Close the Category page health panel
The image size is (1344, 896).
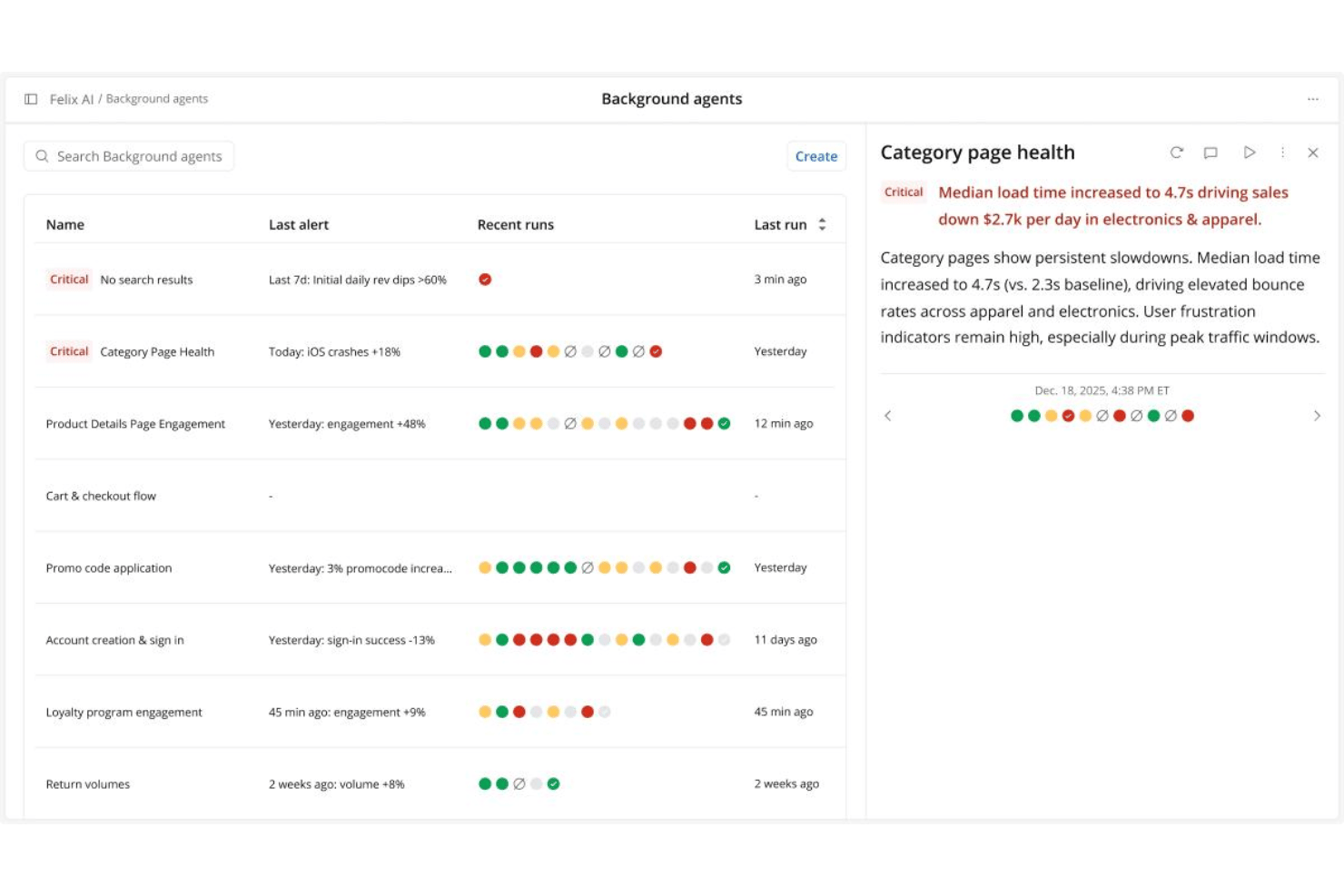click(x=1313, y=153)
